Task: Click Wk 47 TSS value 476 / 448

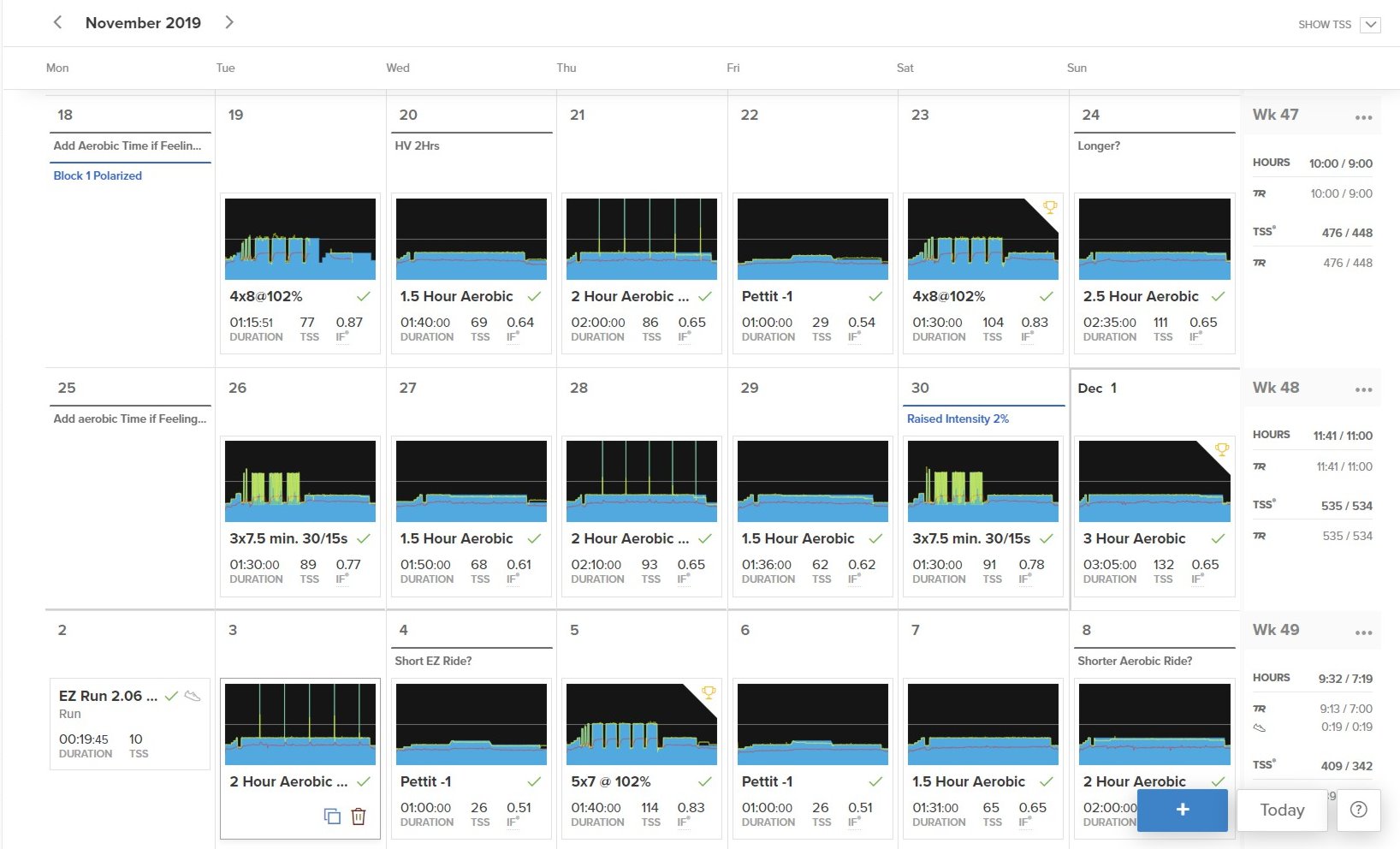Action: [1347, 233]
